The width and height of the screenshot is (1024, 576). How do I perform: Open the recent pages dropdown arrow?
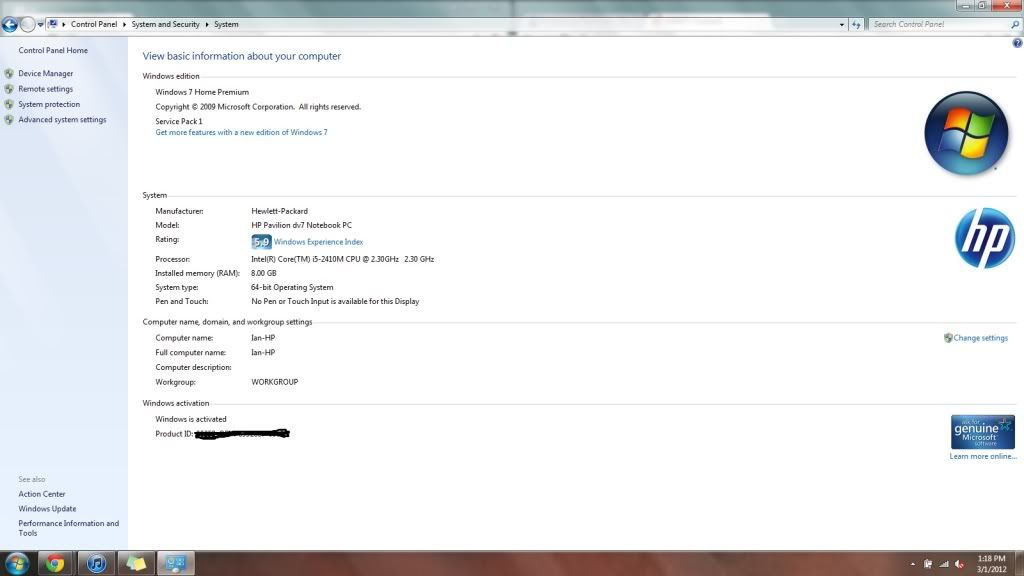point(40,24)
